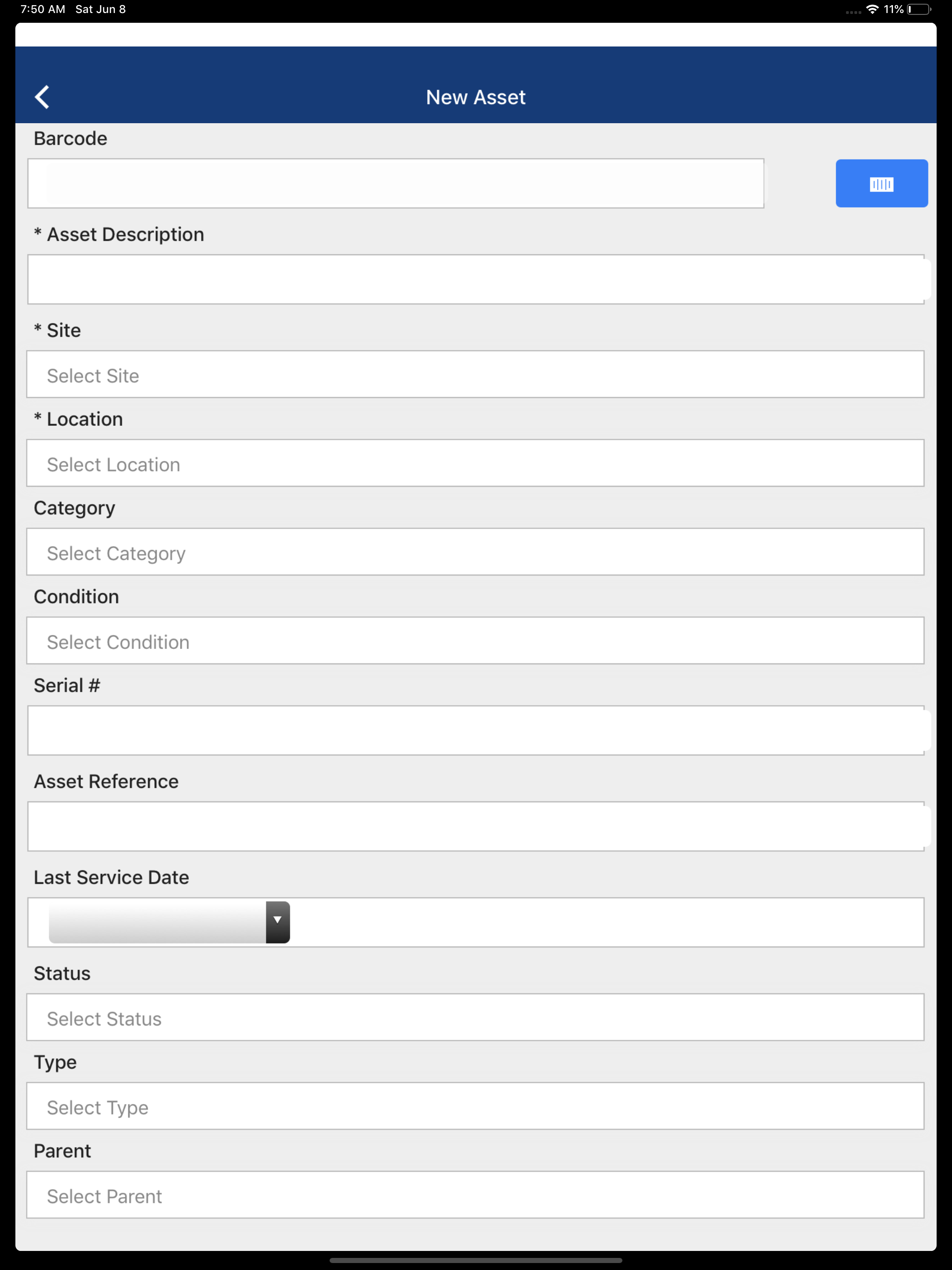Image resolution: width=952 pixels, height=1270 pixels.
Task: Tap the battery icon in status bar
Action: click(919, 9)
